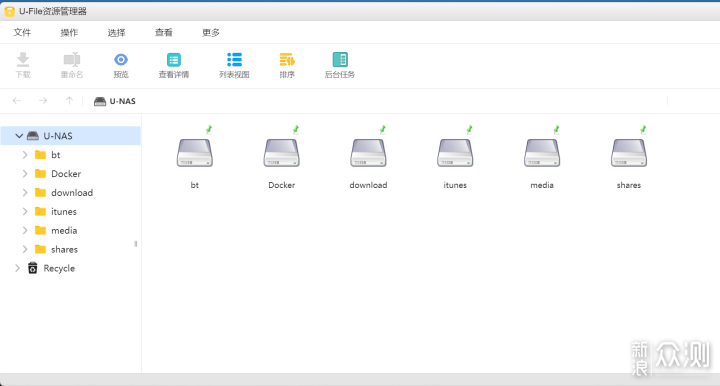Click the green pin on Docker drive

pyautogui.click(x=296, y=129)
